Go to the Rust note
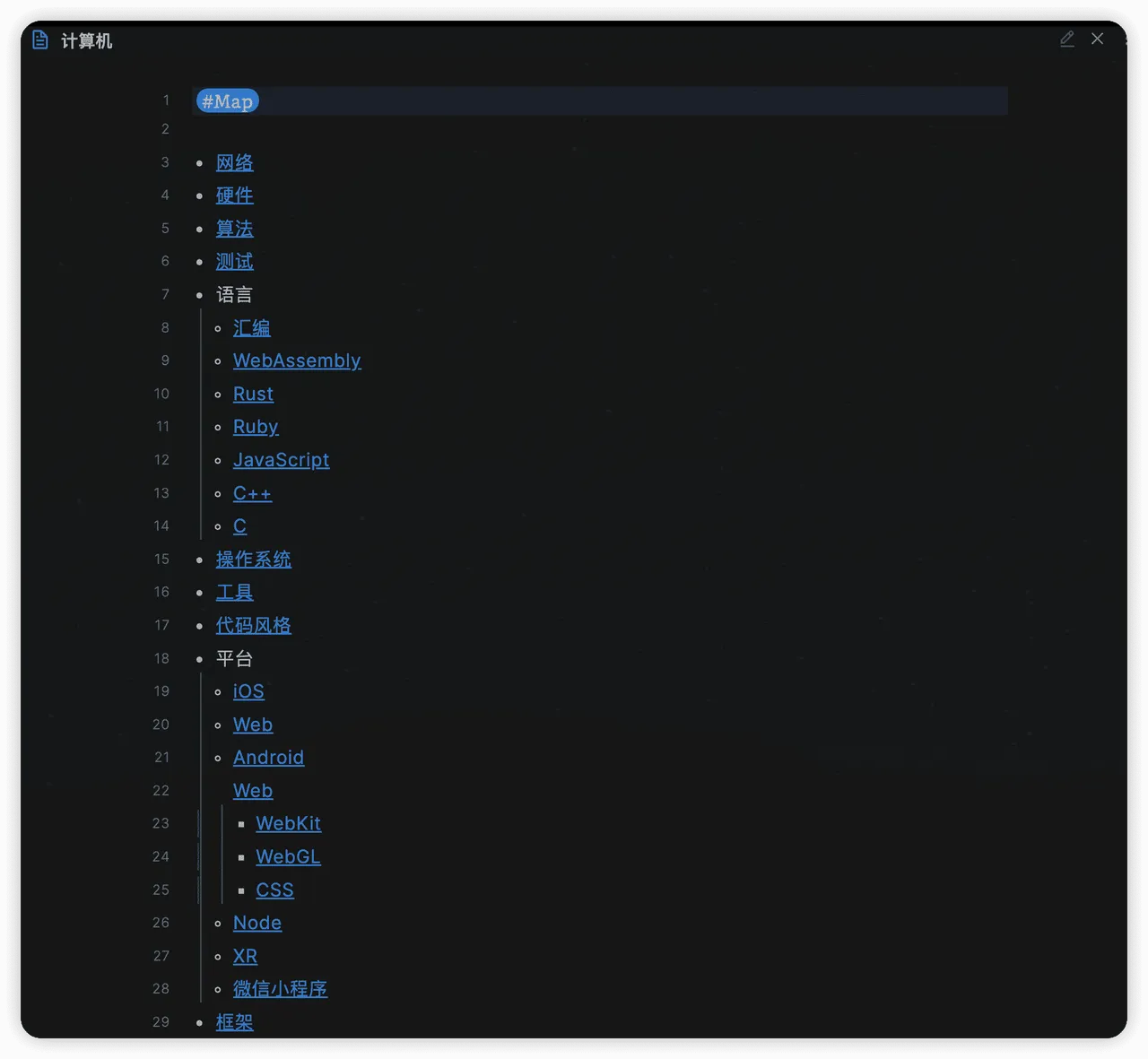This screenshot has width=1148, height=1059. (x=253, y=394)
